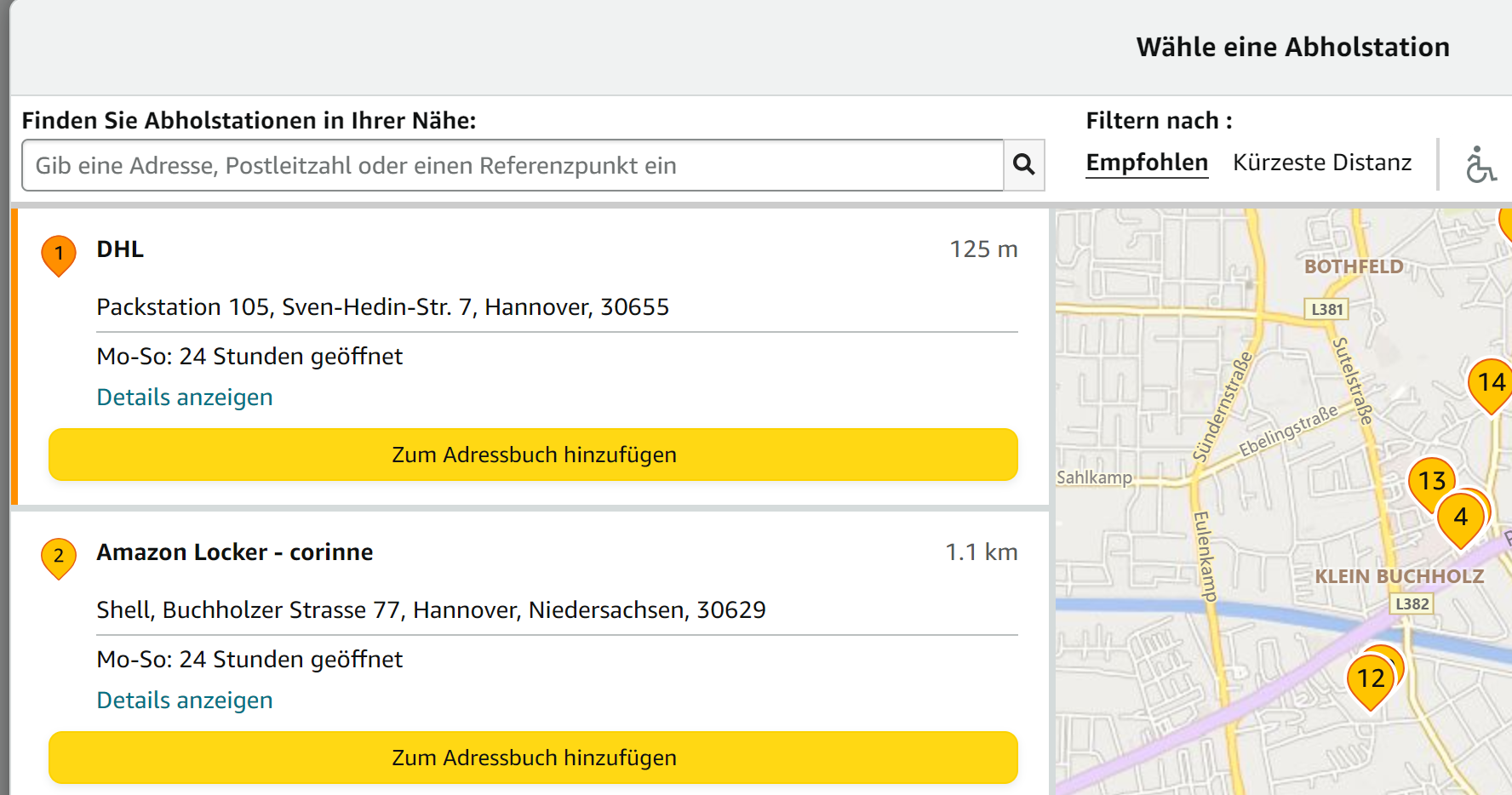Click the Sündernstraße street label on map
The height and width of the screenshot is (795, 1512).
[1223, 406]
